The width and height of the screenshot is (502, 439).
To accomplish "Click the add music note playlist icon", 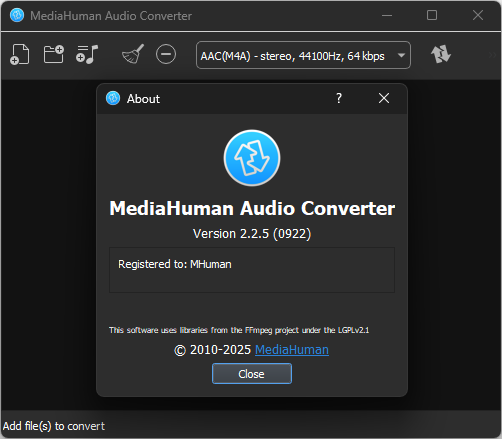I will [x=87, y=54].
